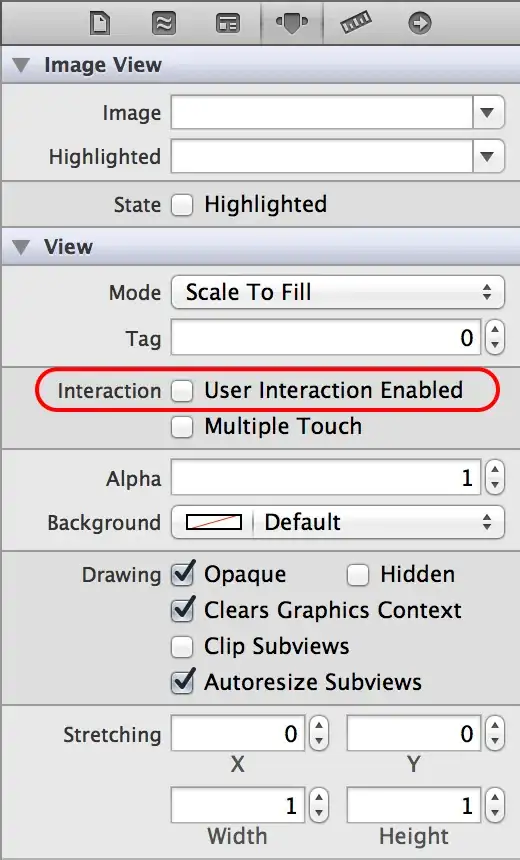Toggle the Clip Subviews checkbox
The image size is (520, 860).
pyautogui.click(x=182, y=647)
